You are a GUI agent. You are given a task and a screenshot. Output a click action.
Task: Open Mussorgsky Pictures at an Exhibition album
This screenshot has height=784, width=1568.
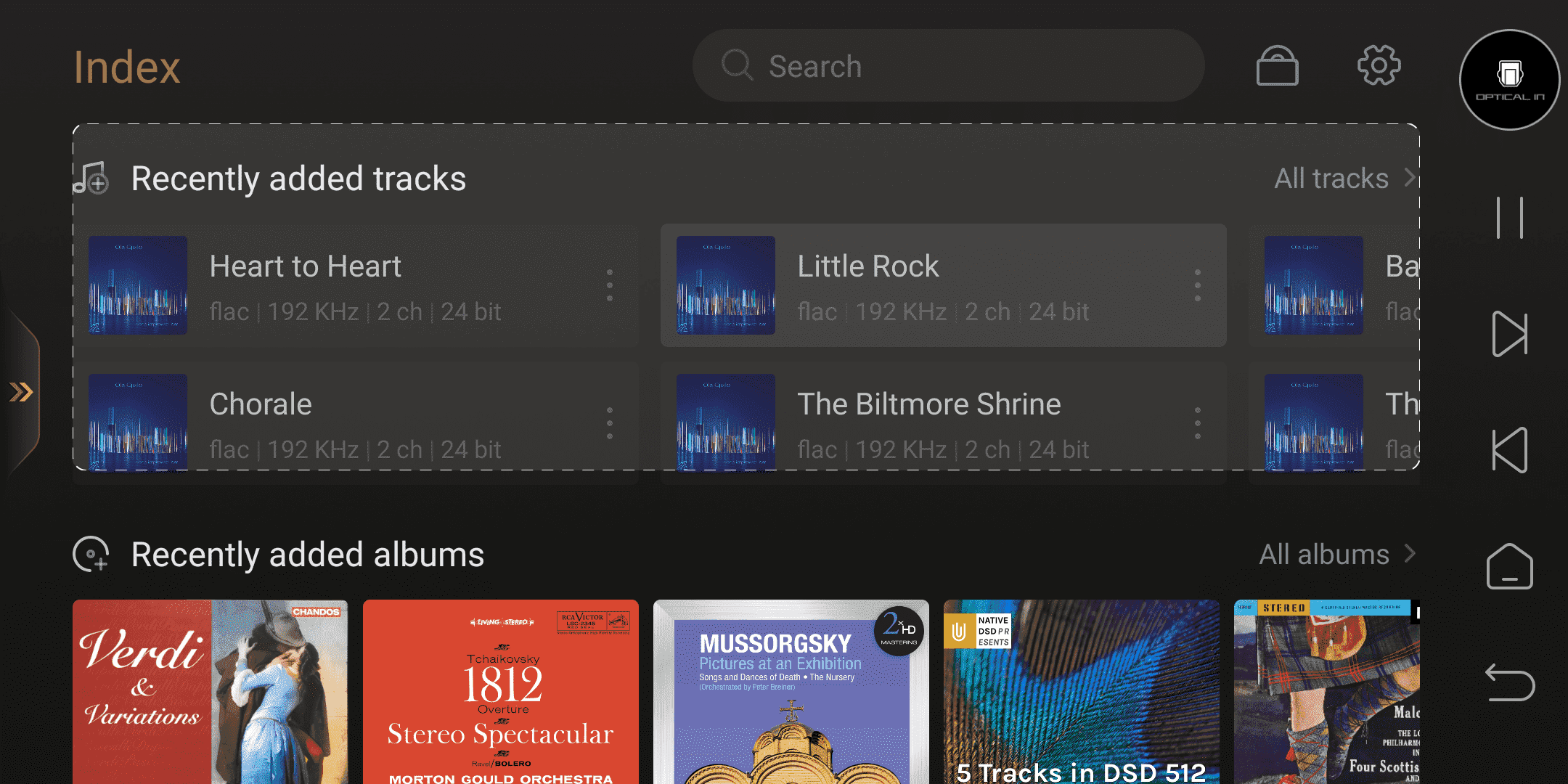click(791, 692)
